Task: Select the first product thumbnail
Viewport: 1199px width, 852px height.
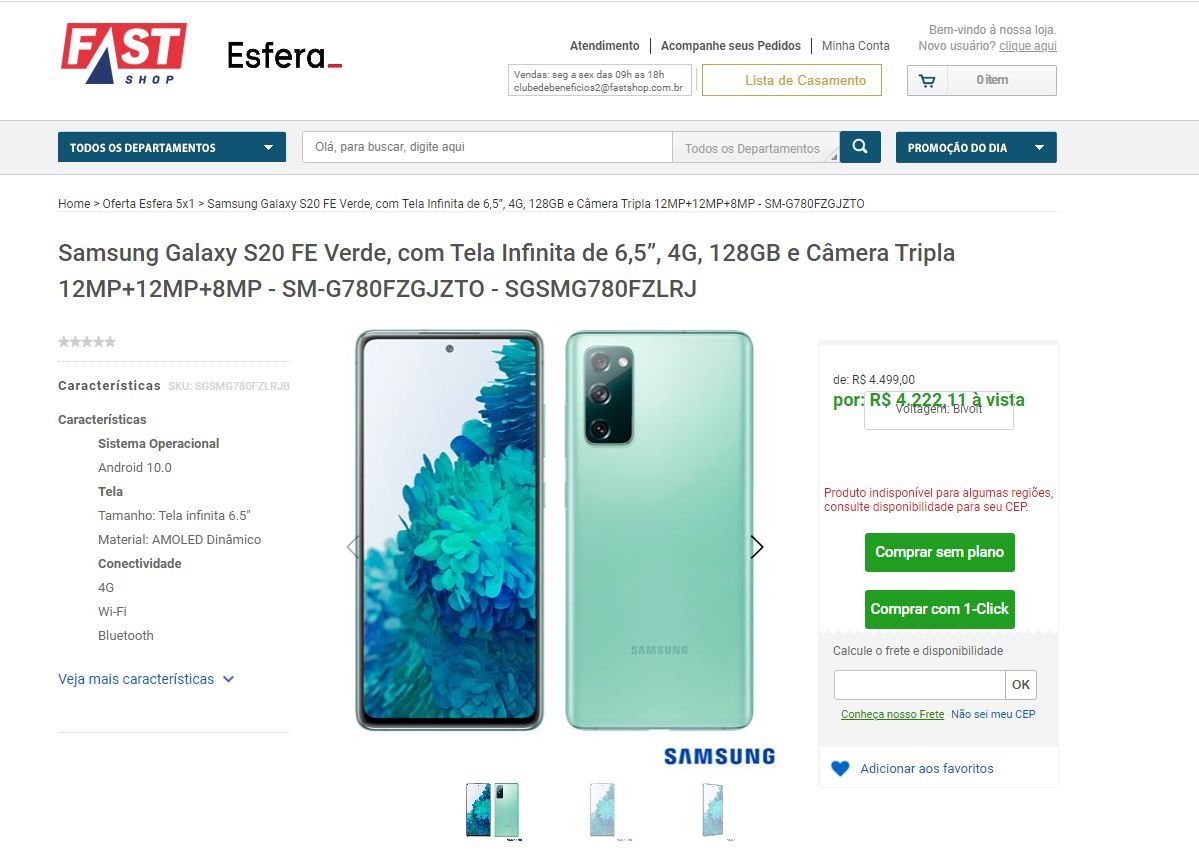Action: [492, 811]
